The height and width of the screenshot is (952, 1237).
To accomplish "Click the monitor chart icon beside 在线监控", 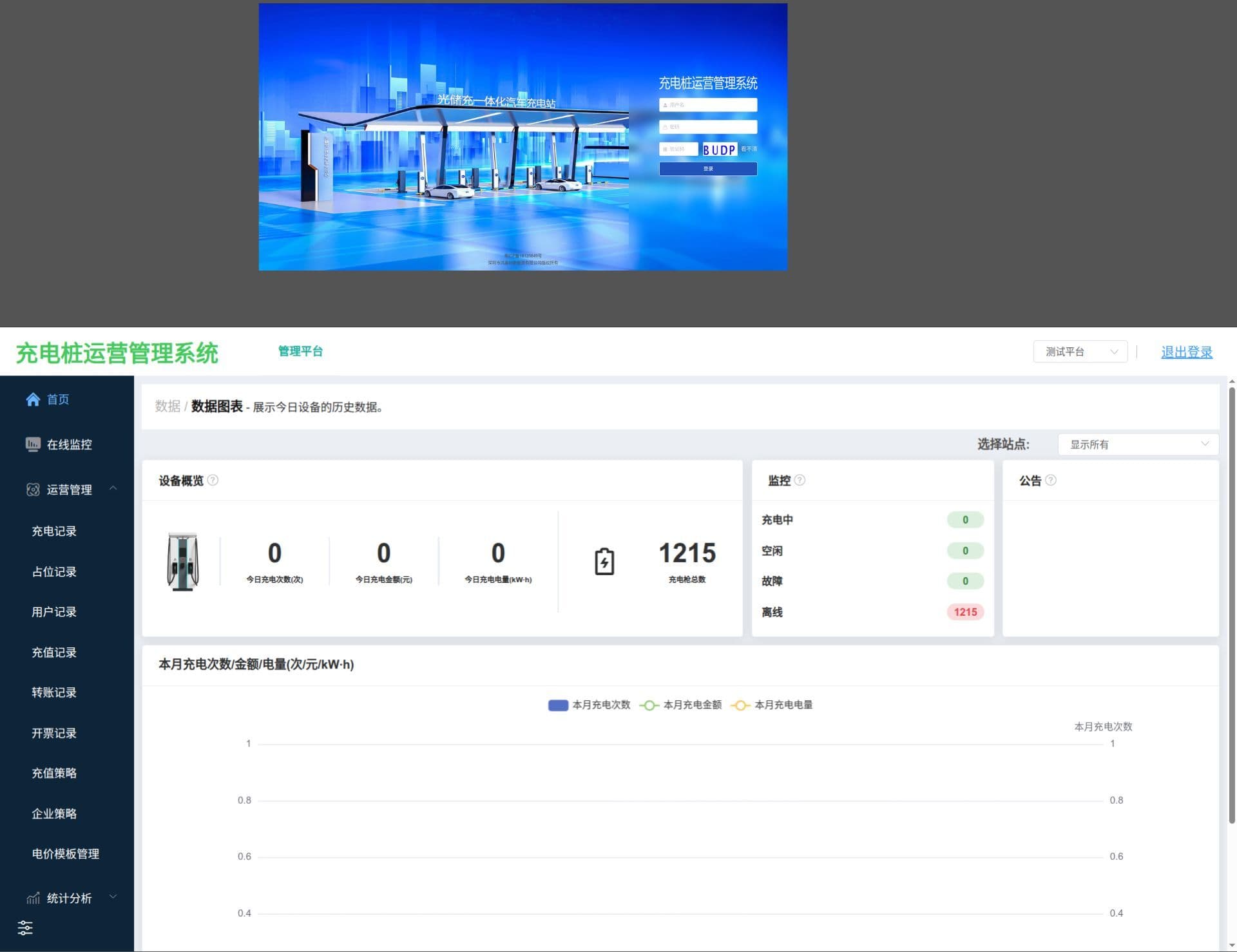I will (33, 444).
